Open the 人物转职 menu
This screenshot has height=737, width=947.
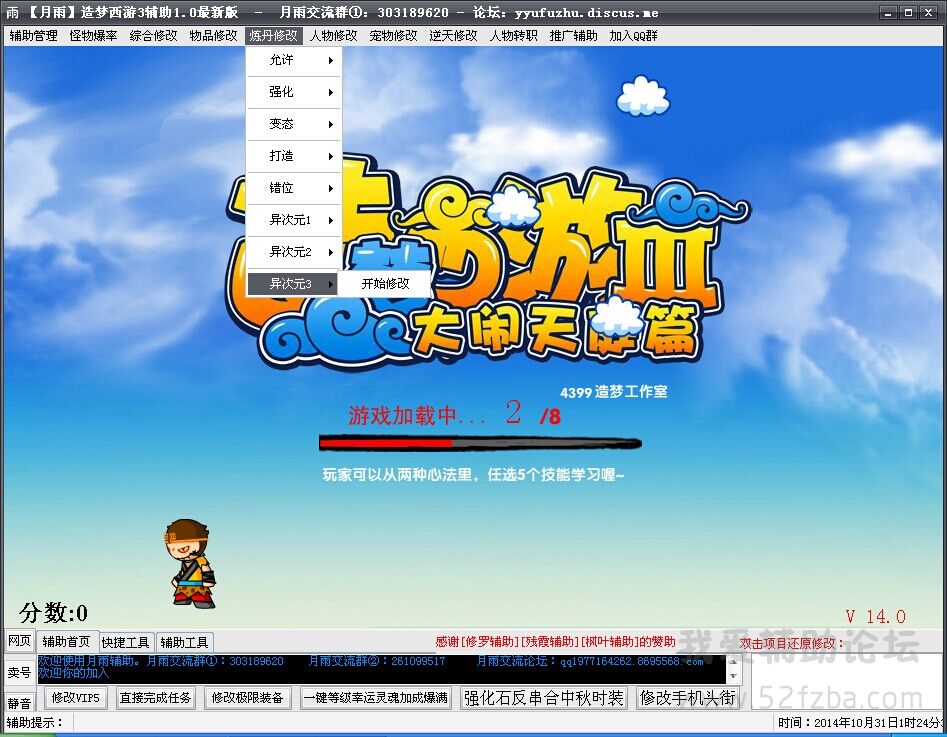point(513,36)
